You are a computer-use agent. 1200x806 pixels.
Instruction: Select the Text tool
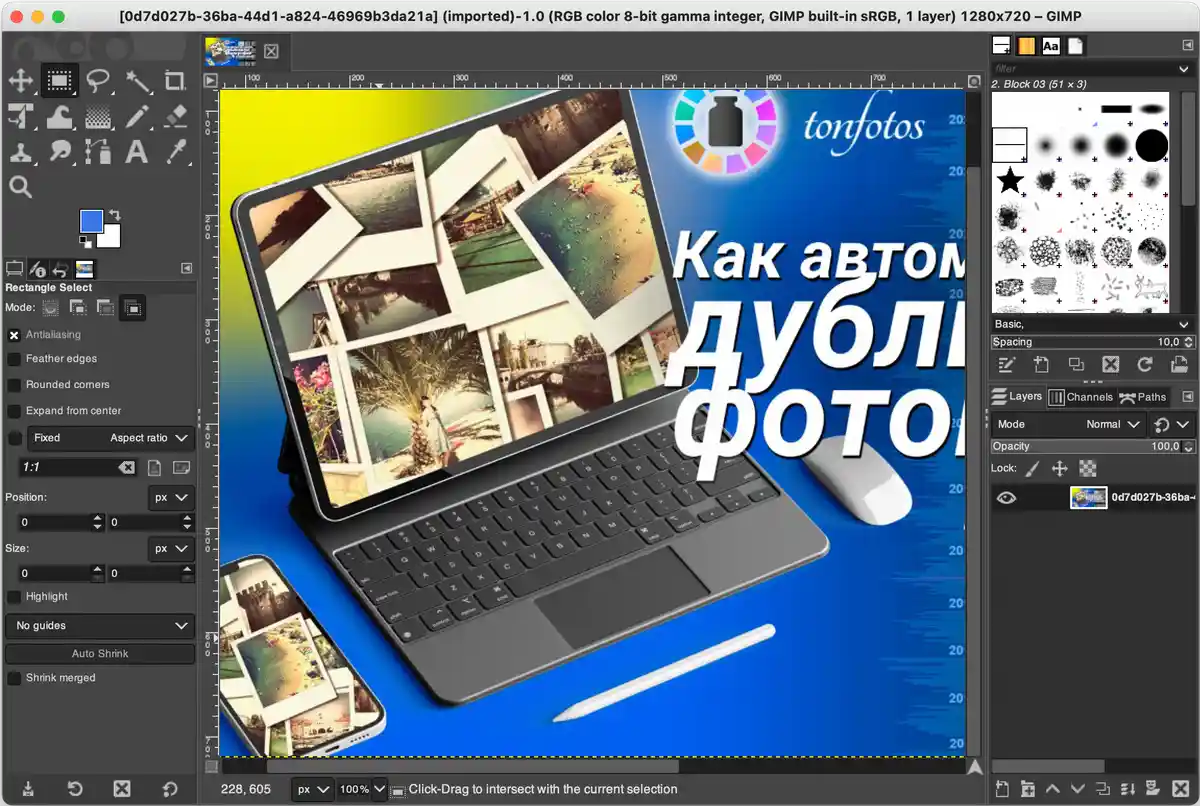tap(136, 152)
